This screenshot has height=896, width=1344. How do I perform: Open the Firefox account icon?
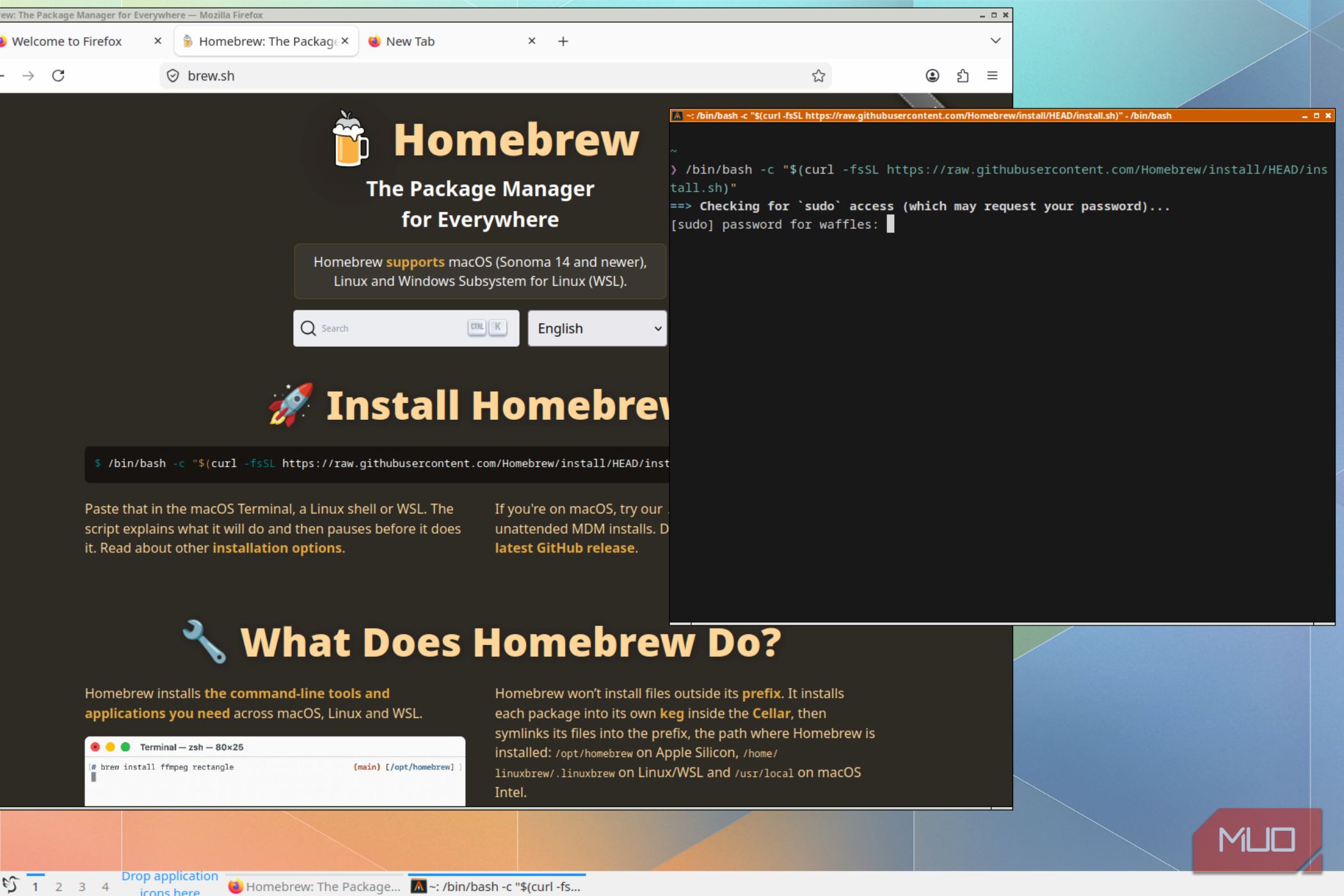(932, 76)
